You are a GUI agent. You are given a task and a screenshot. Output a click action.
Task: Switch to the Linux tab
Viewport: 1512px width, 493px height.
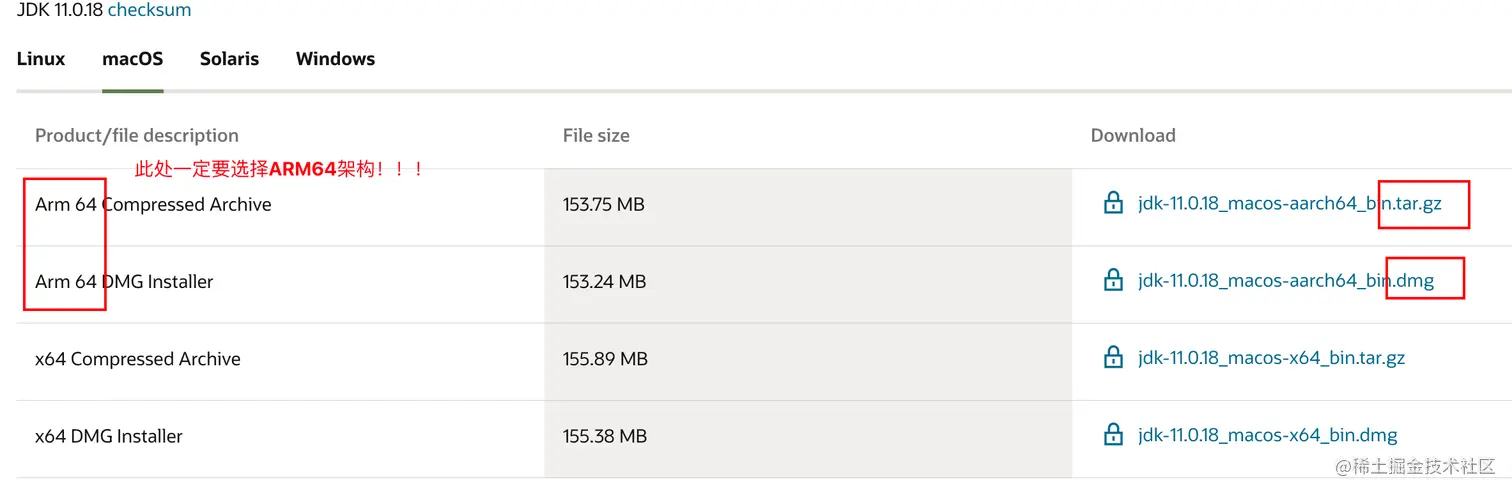click(x=41, y=59)
